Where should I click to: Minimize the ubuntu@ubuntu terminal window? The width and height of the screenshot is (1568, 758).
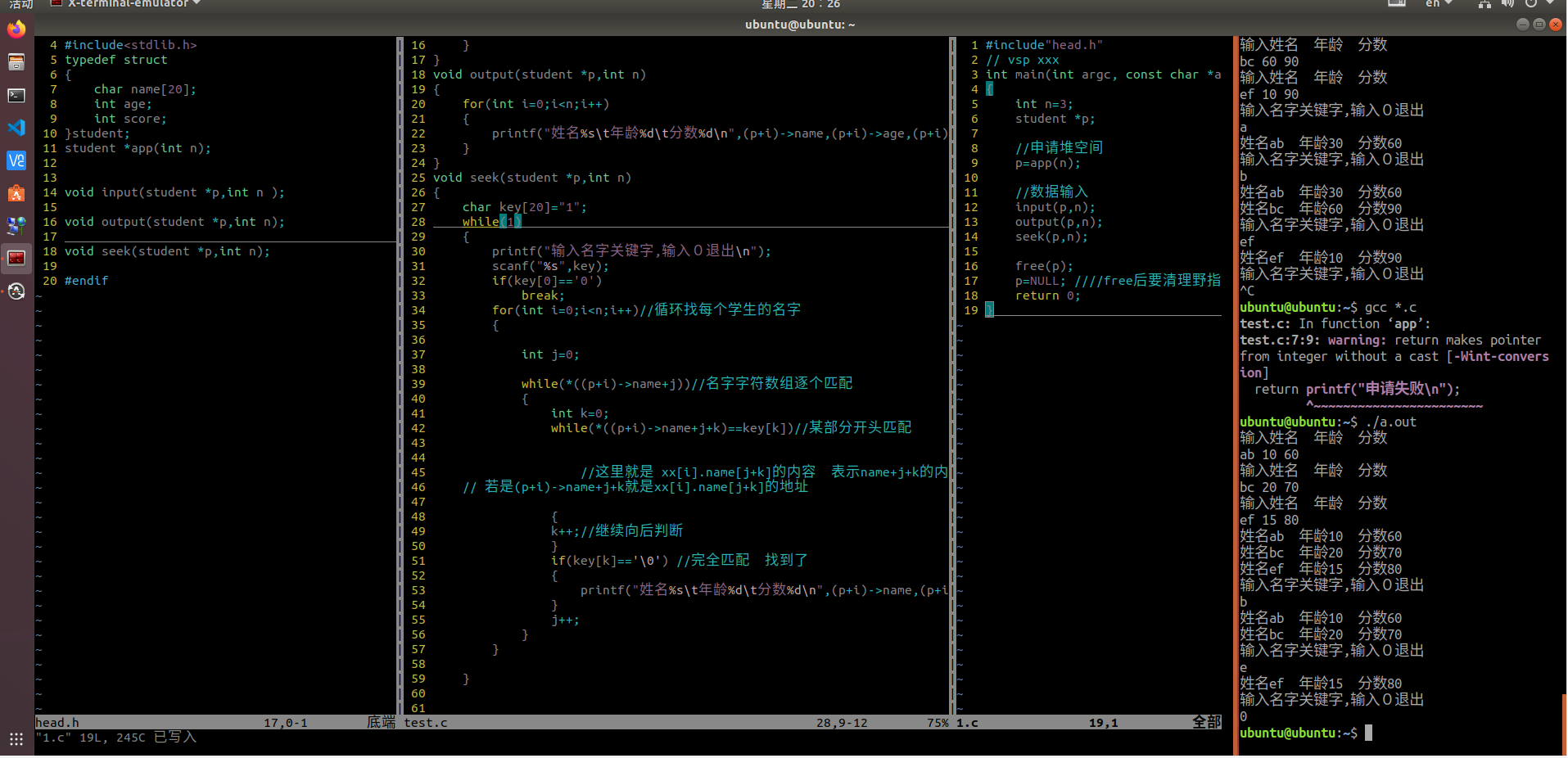(x=1522, y=25)
